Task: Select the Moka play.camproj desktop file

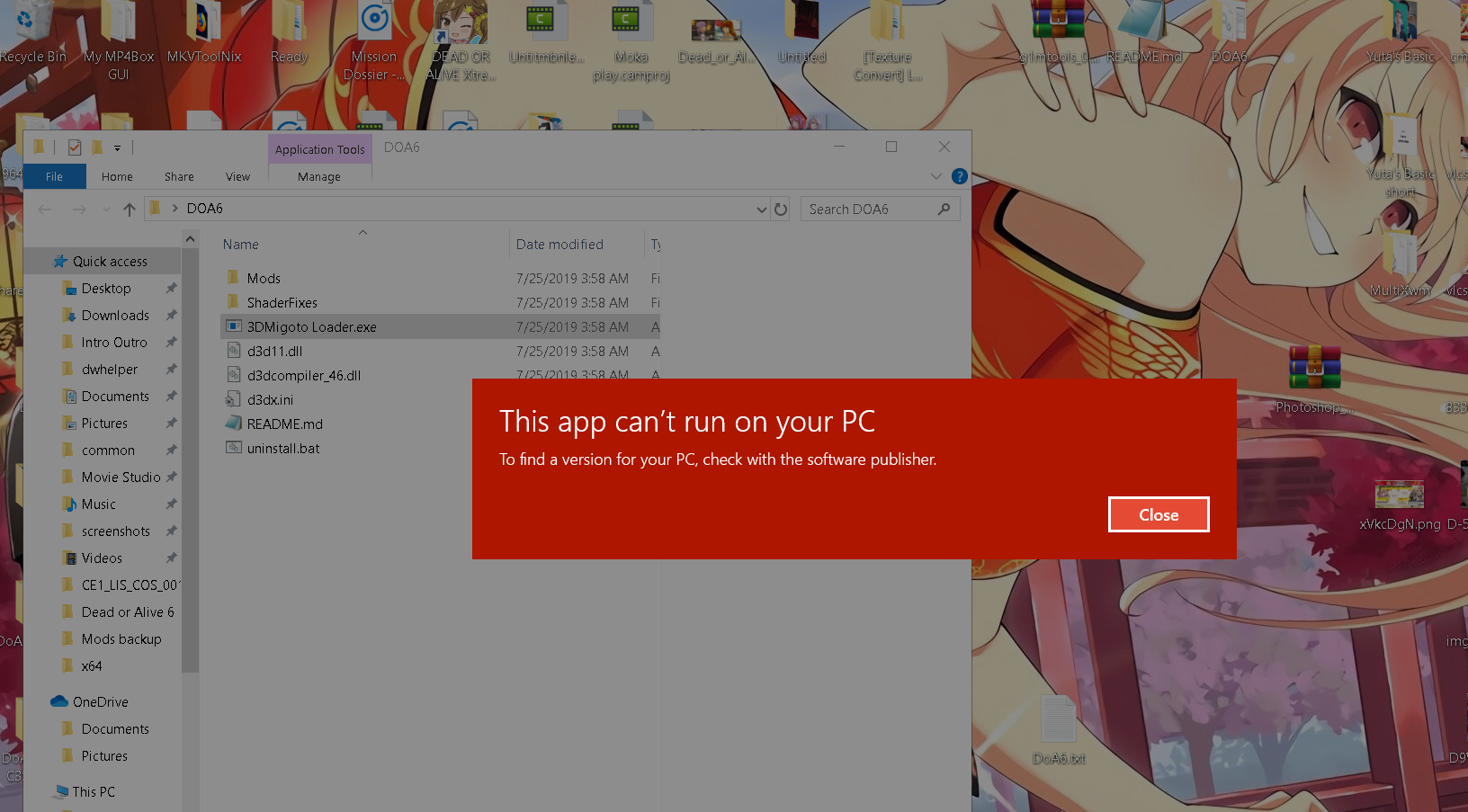Action: click(631, 41)
